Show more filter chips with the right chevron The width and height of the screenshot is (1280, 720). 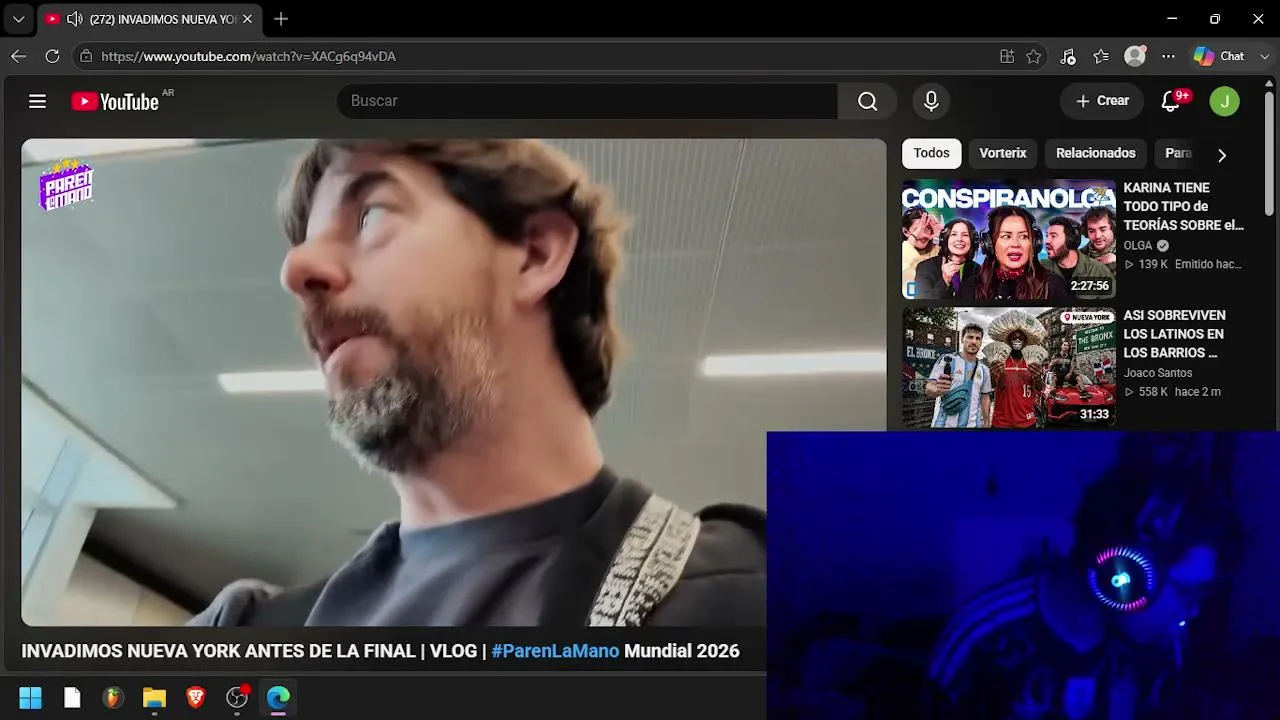coord(1221,155)
